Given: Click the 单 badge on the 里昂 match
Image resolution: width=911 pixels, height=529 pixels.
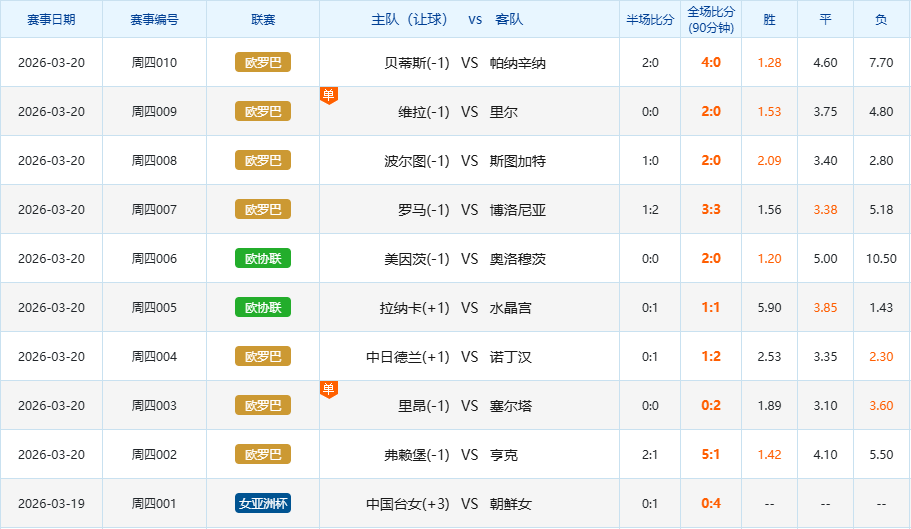Looking at the screenshot, I should coord(328,389).
